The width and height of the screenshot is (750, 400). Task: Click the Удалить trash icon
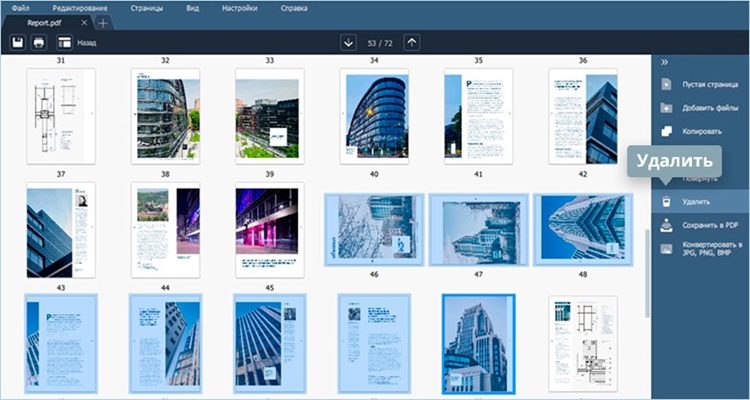pyautogui.click(x=666, y=202)
